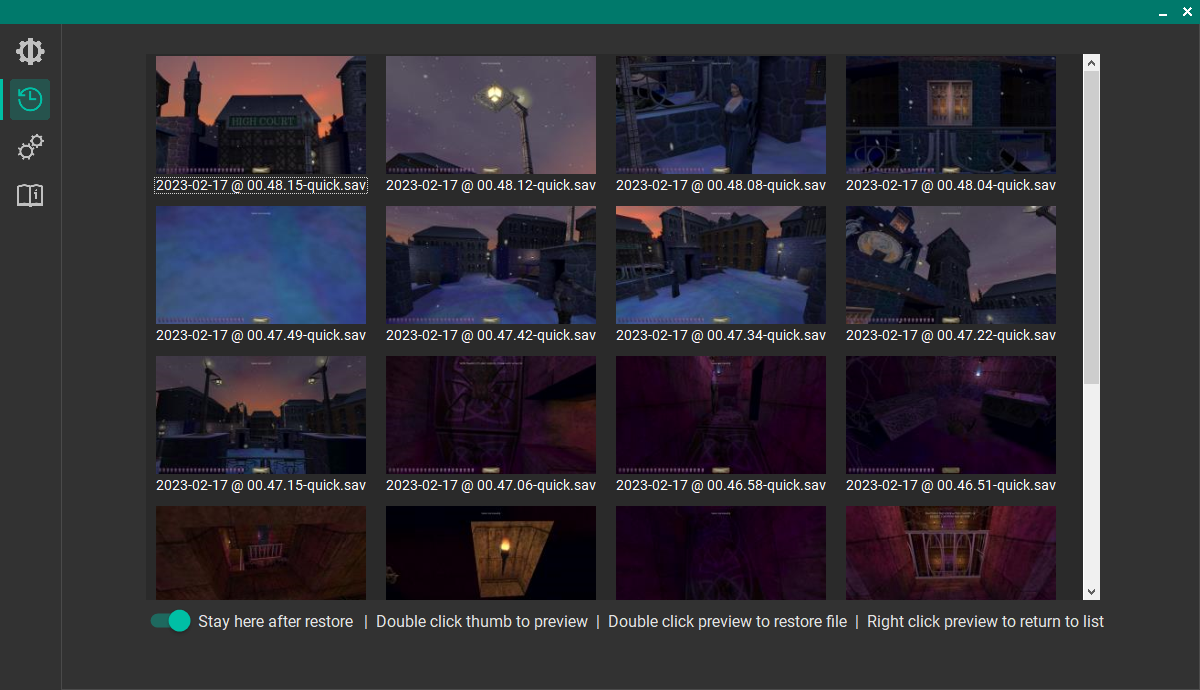
Task: Click filename label 2023-02-17 @ 00.47.34-quick.sav
Action: pos(721,335)
